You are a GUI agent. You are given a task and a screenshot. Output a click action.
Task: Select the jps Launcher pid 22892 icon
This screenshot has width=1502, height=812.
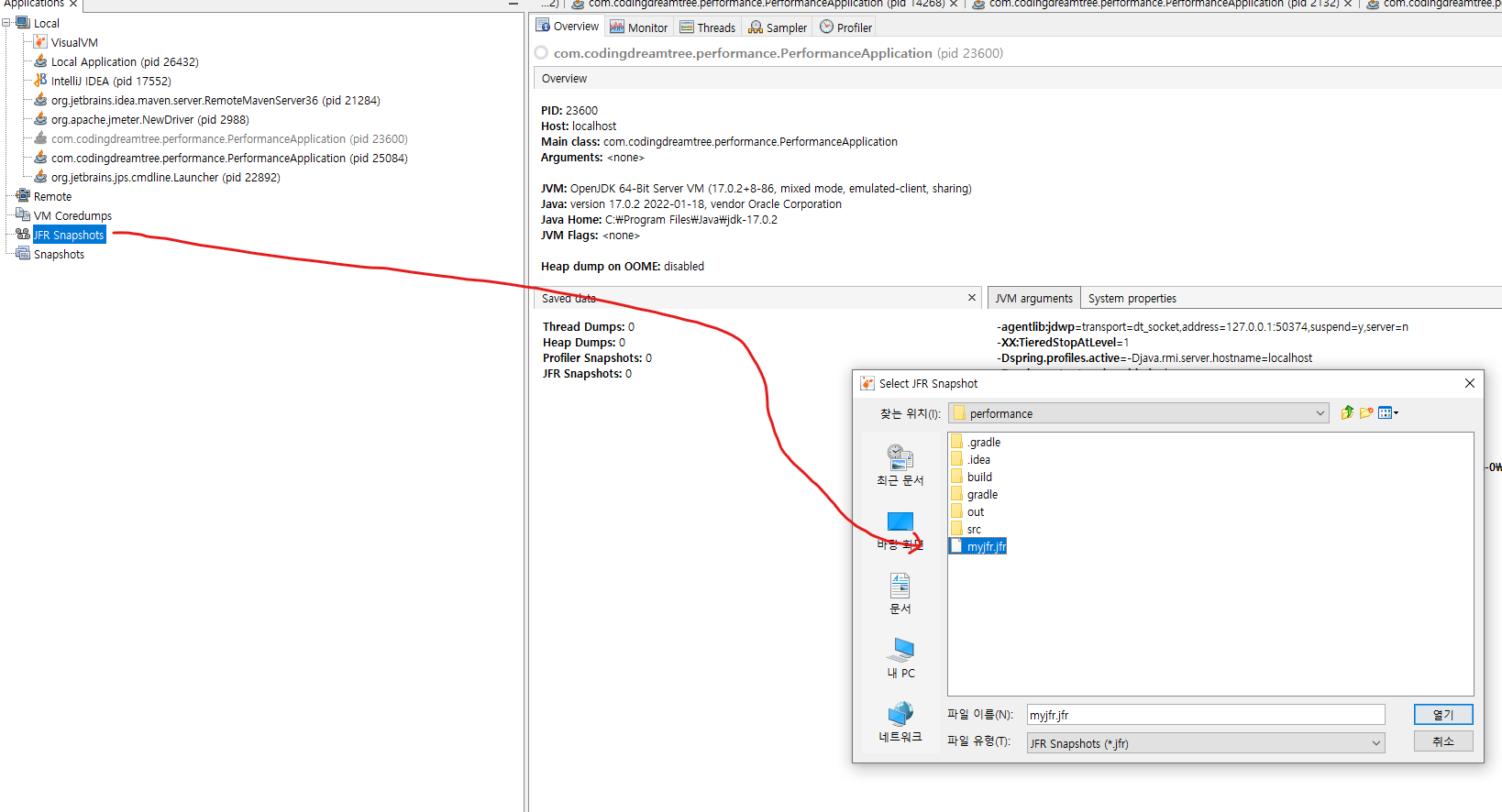coord(40,177)
